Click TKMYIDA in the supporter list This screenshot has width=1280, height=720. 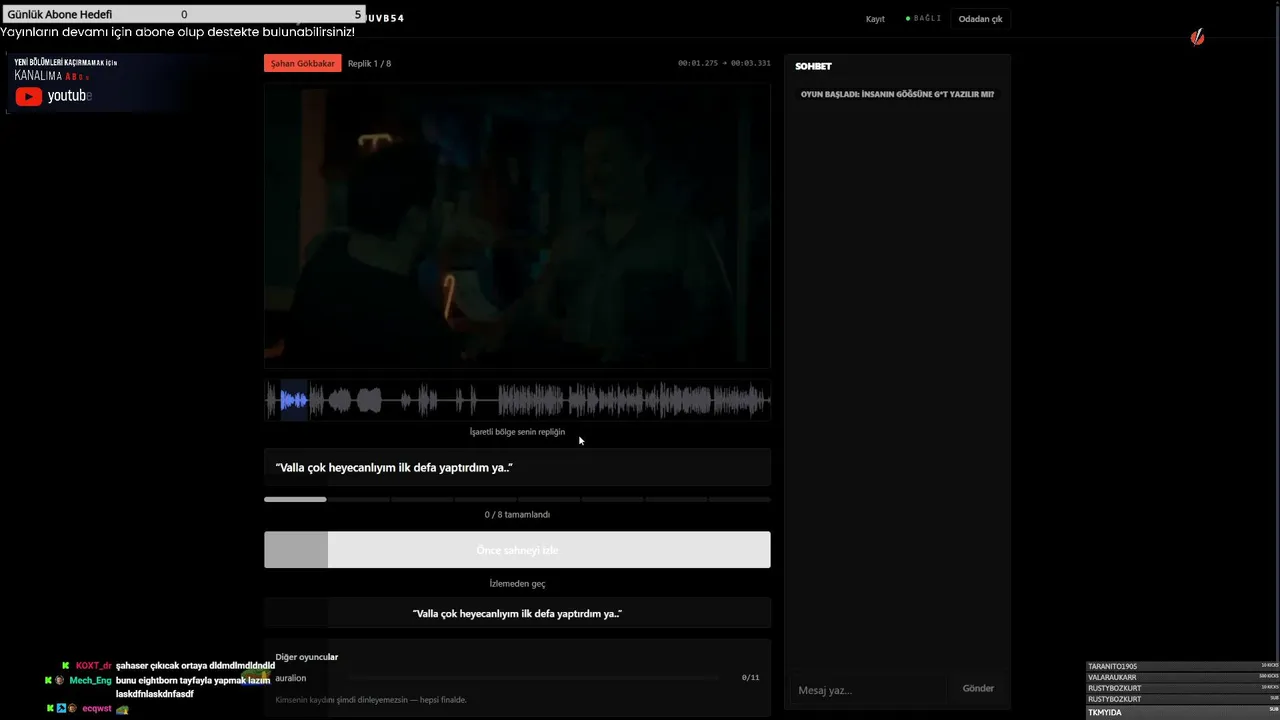point(1105,712)
